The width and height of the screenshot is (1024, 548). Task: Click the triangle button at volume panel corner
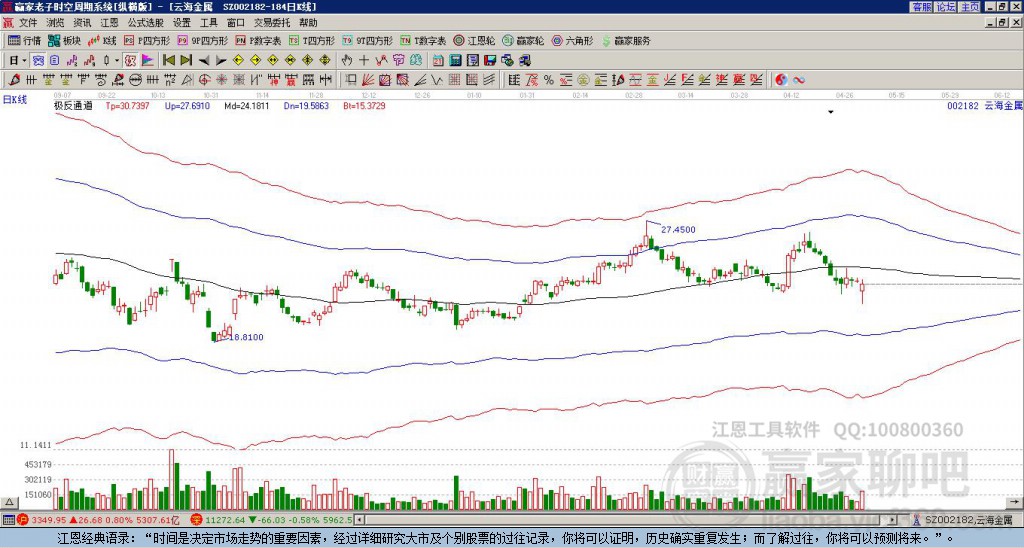pos(8,503)
